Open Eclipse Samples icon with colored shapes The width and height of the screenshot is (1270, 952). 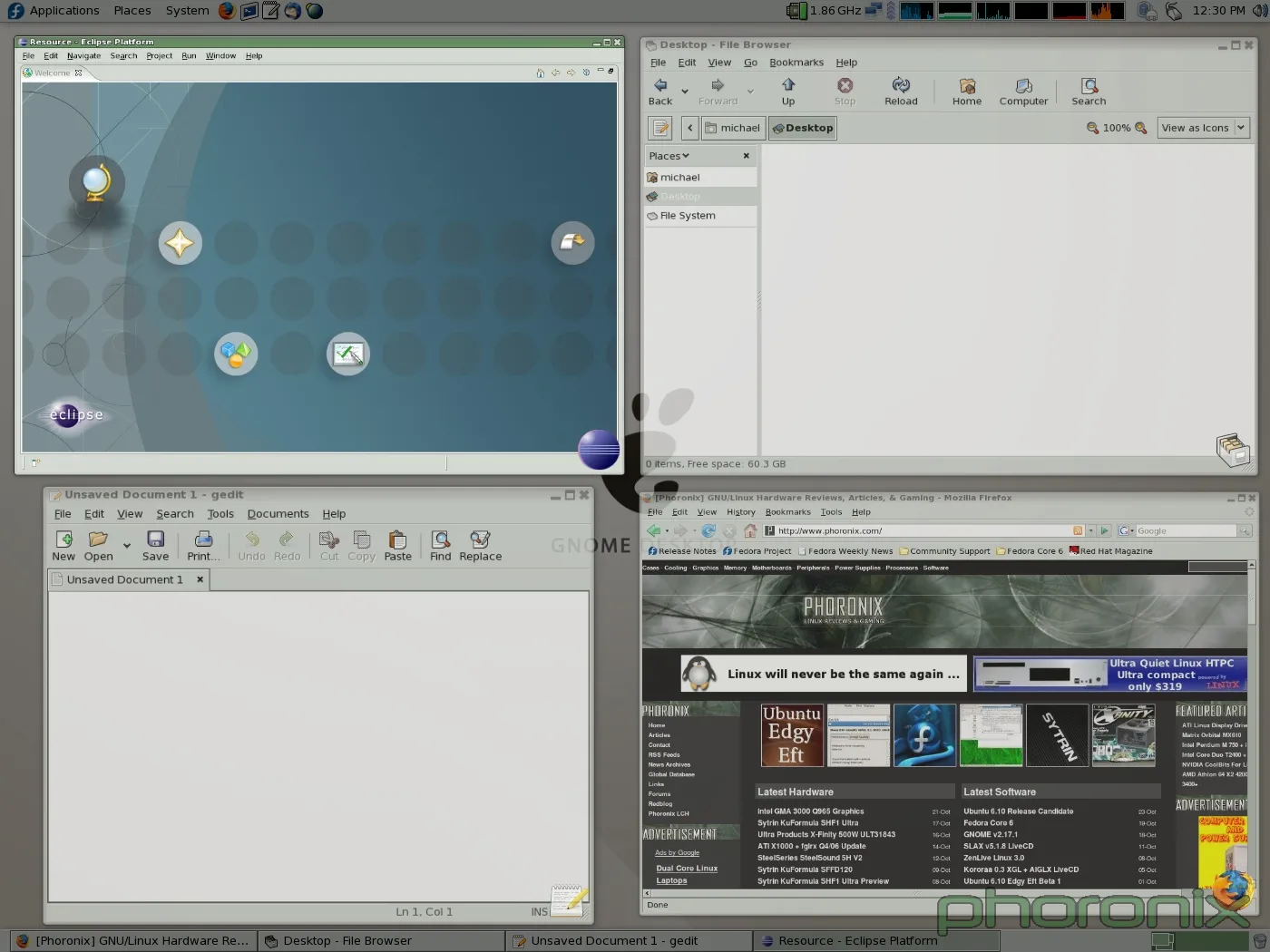pos(236,354)
